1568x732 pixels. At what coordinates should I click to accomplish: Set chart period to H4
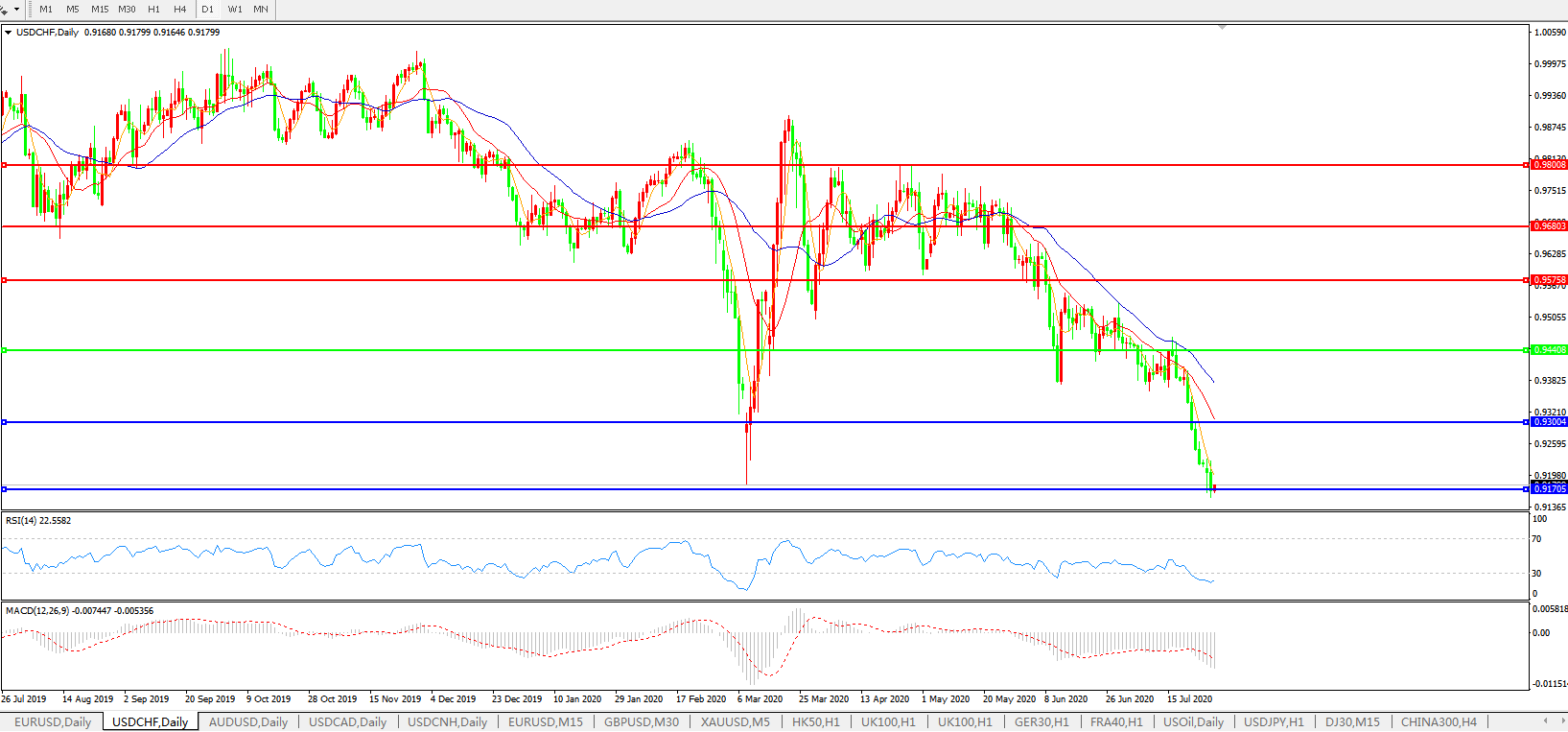(180, 10)
